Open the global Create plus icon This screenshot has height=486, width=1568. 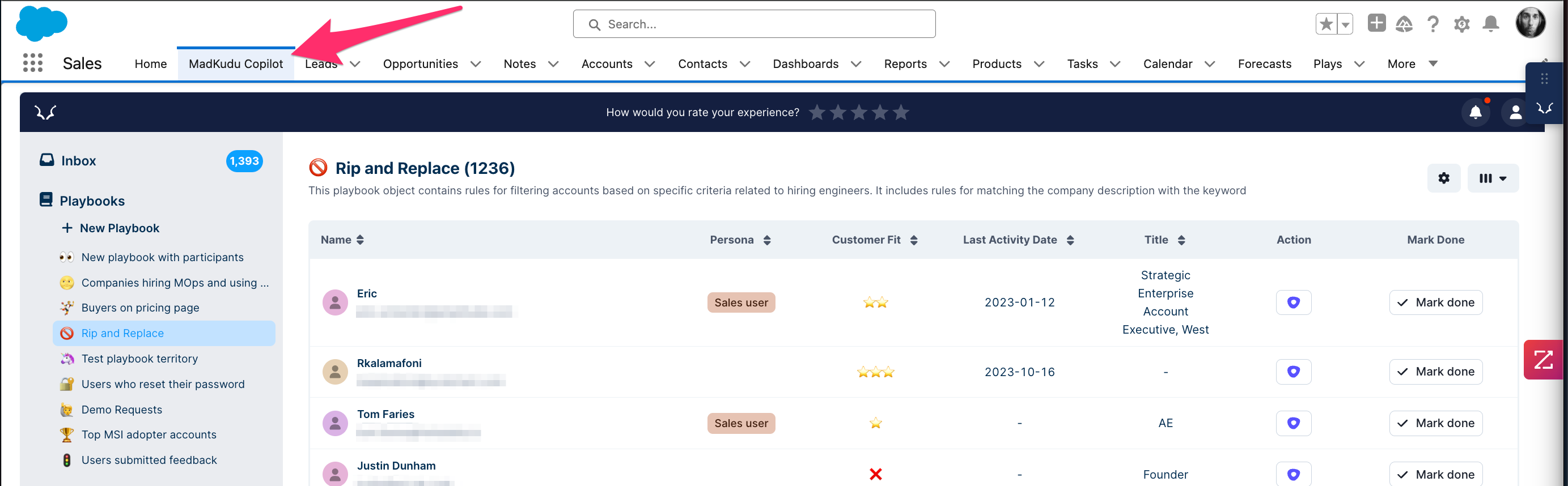1376,23
